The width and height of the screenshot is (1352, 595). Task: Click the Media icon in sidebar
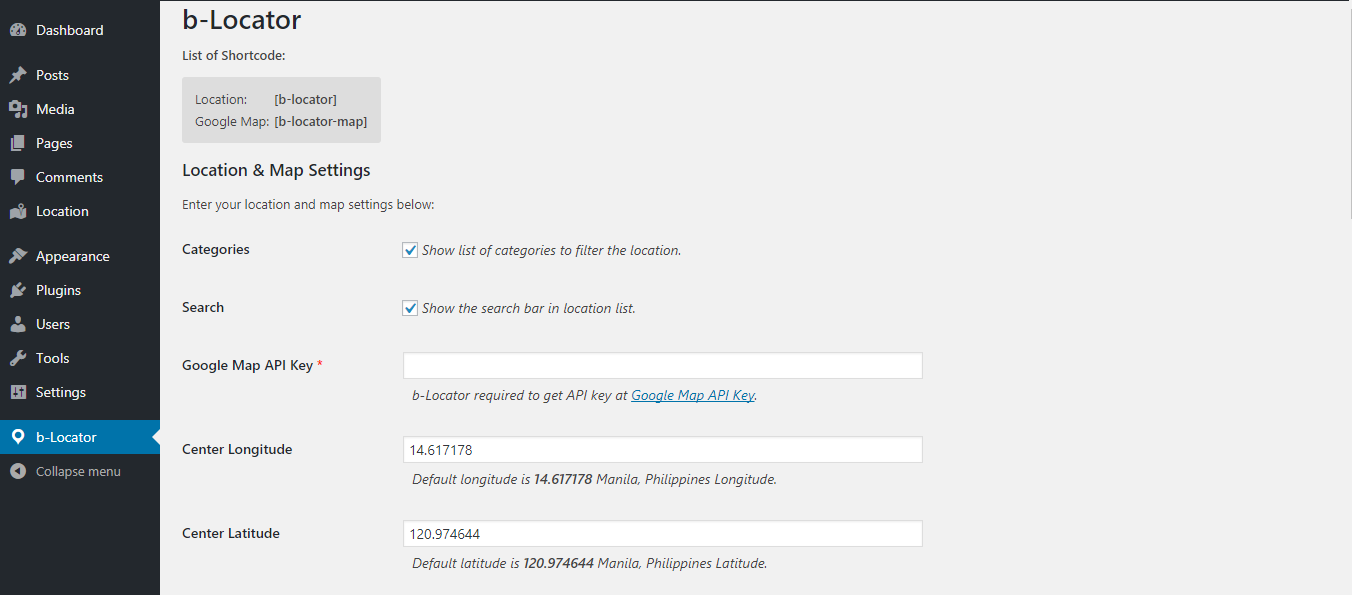click(x=17, y=109)
